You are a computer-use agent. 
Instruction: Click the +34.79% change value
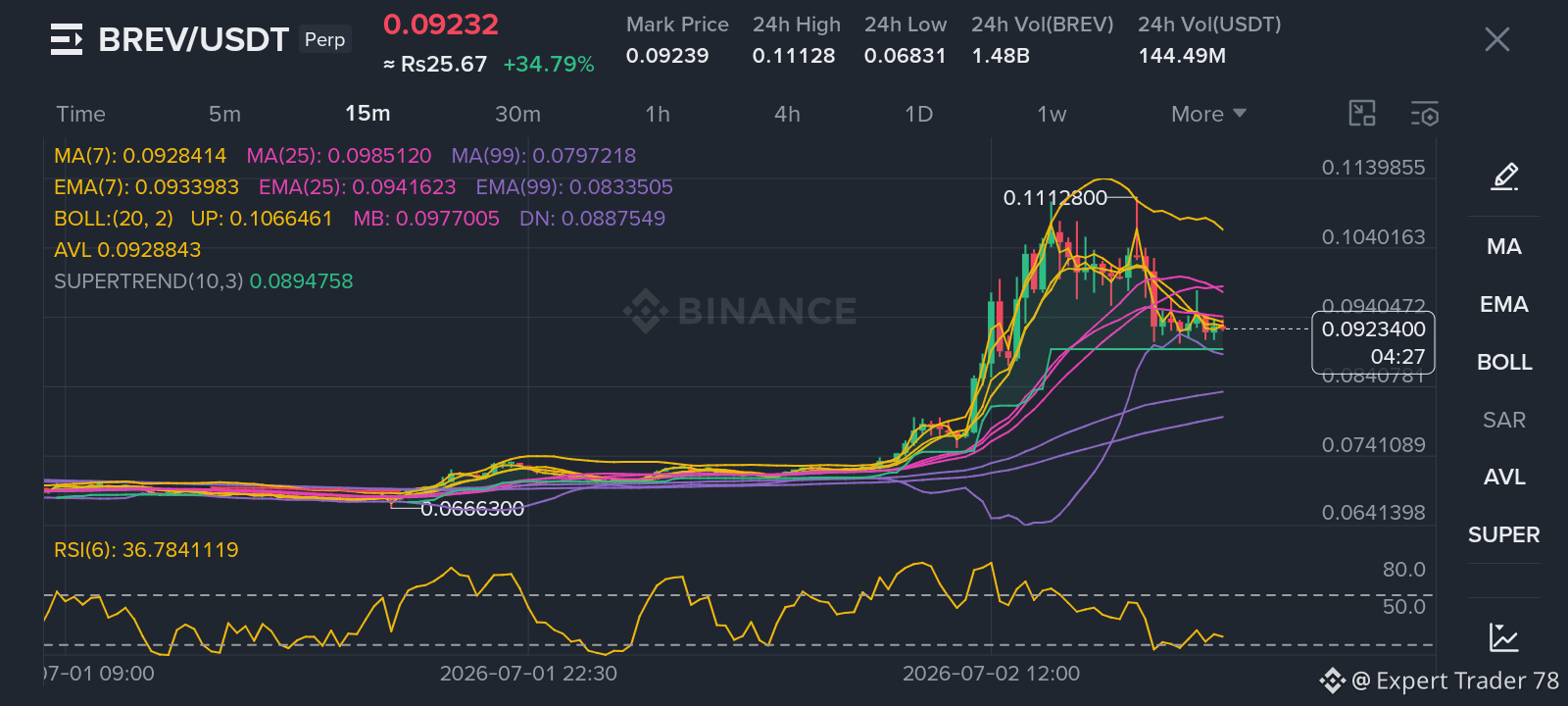tap(549, 65)
